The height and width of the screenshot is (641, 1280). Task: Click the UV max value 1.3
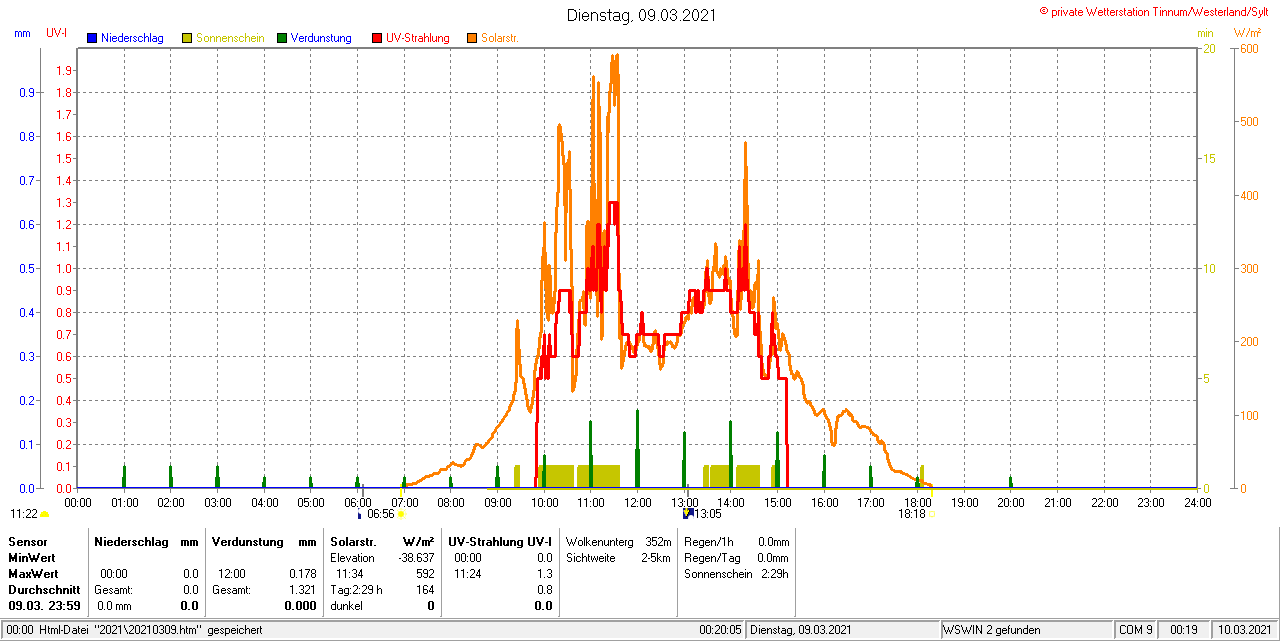click(544, 574)
